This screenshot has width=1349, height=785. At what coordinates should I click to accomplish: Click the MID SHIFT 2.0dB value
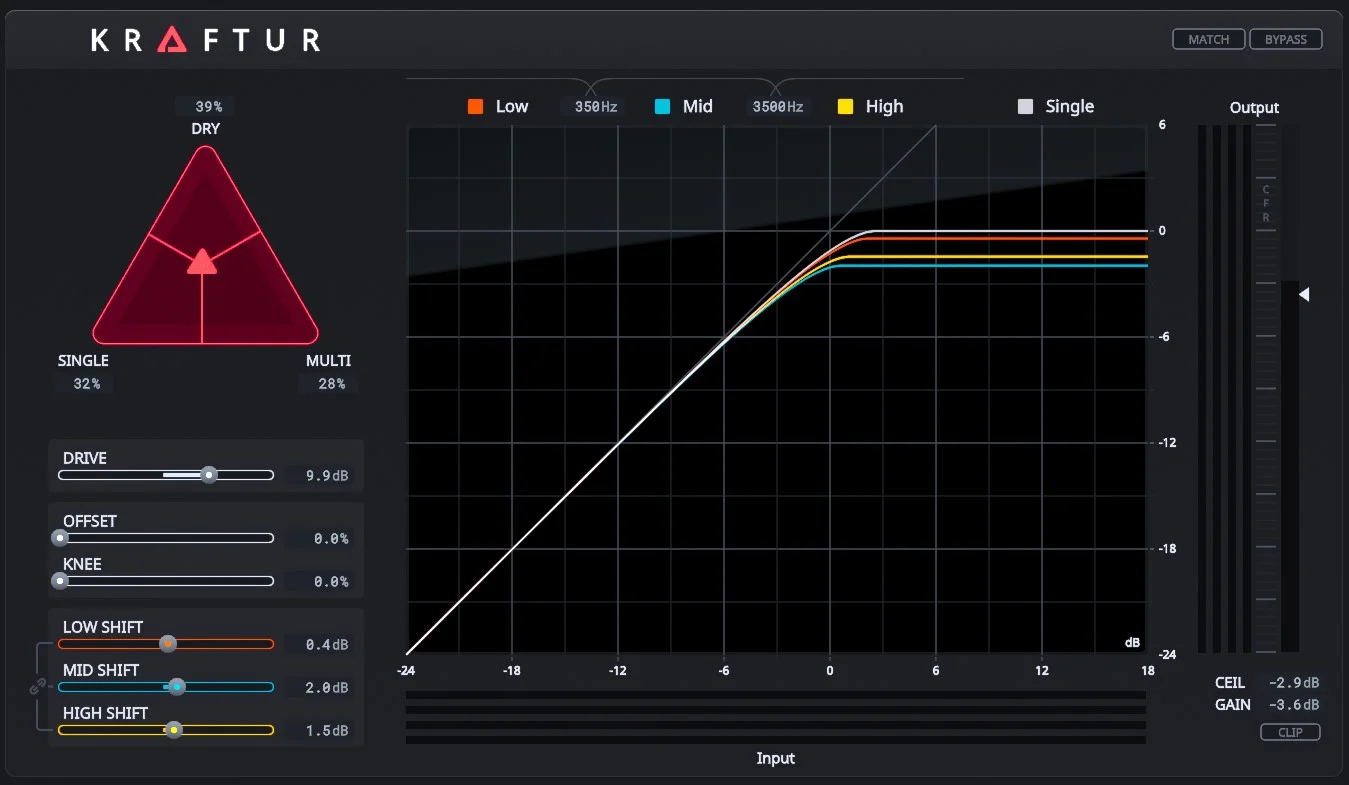click(x=322, y=688)
